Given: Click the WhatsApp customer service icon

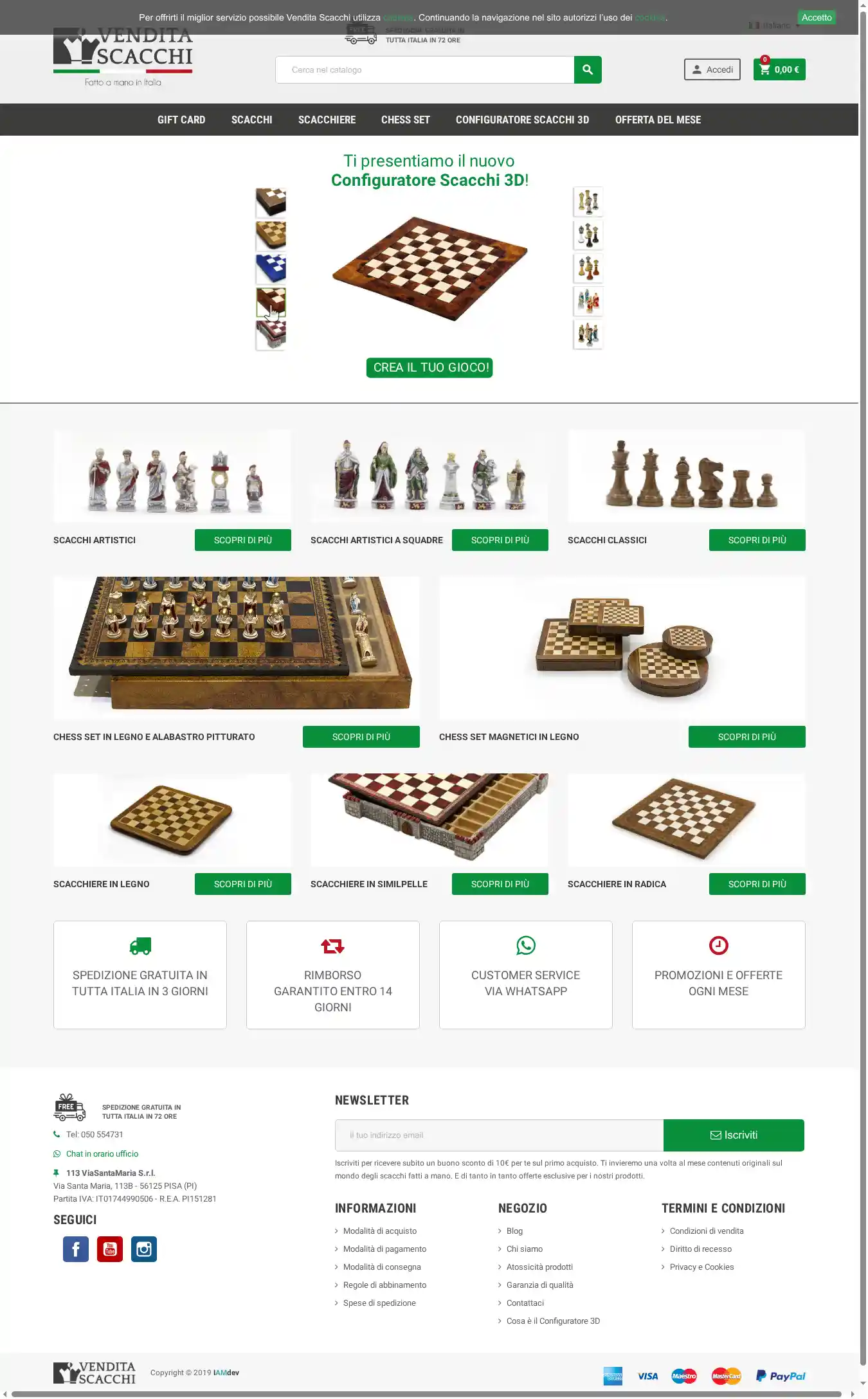Looking at the screenshot, I should pos(526,945).
